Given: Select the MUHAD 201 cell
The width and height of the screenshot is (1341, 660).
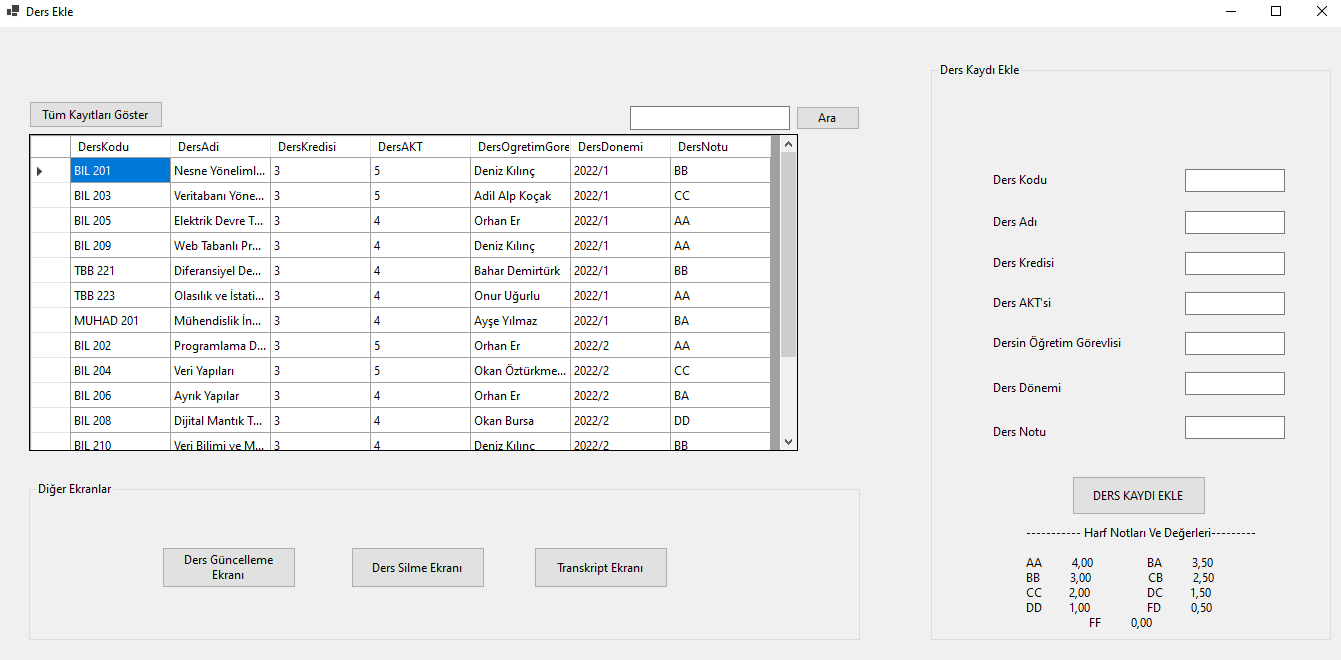Looking at the screenshot, I should [120, 321].
